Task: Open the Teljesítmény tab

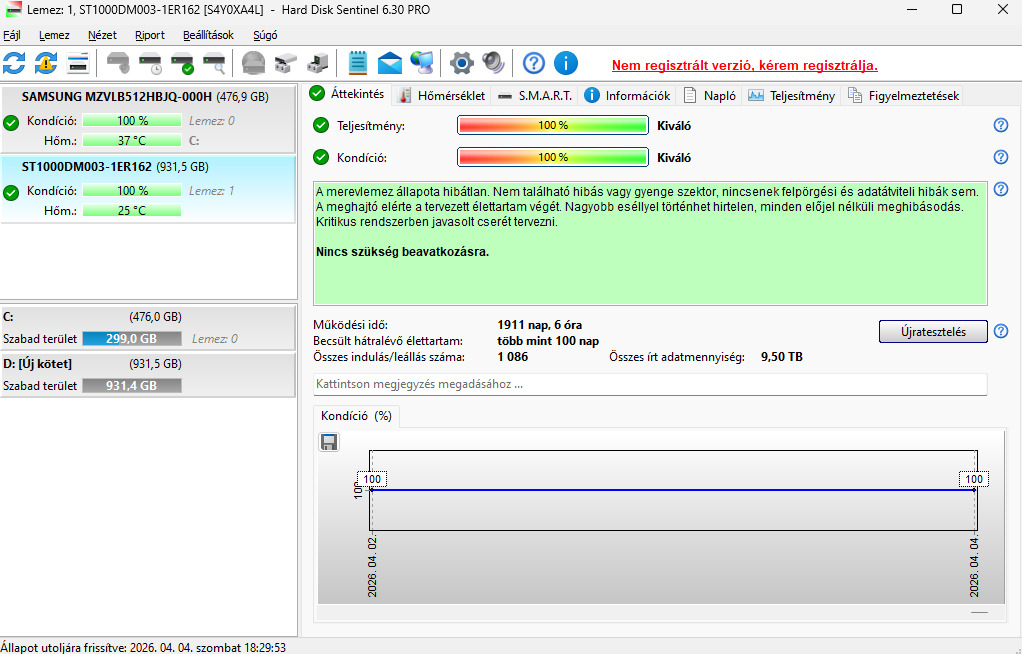Action: tap(792, 96)
